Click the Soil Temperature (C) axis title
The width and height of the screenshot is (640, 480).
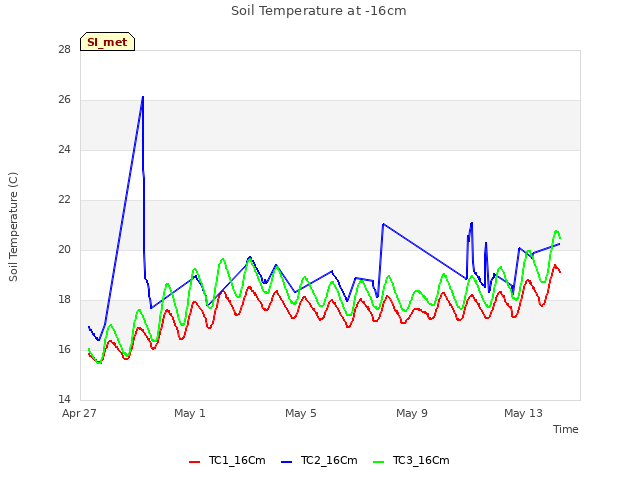point(13,227)
